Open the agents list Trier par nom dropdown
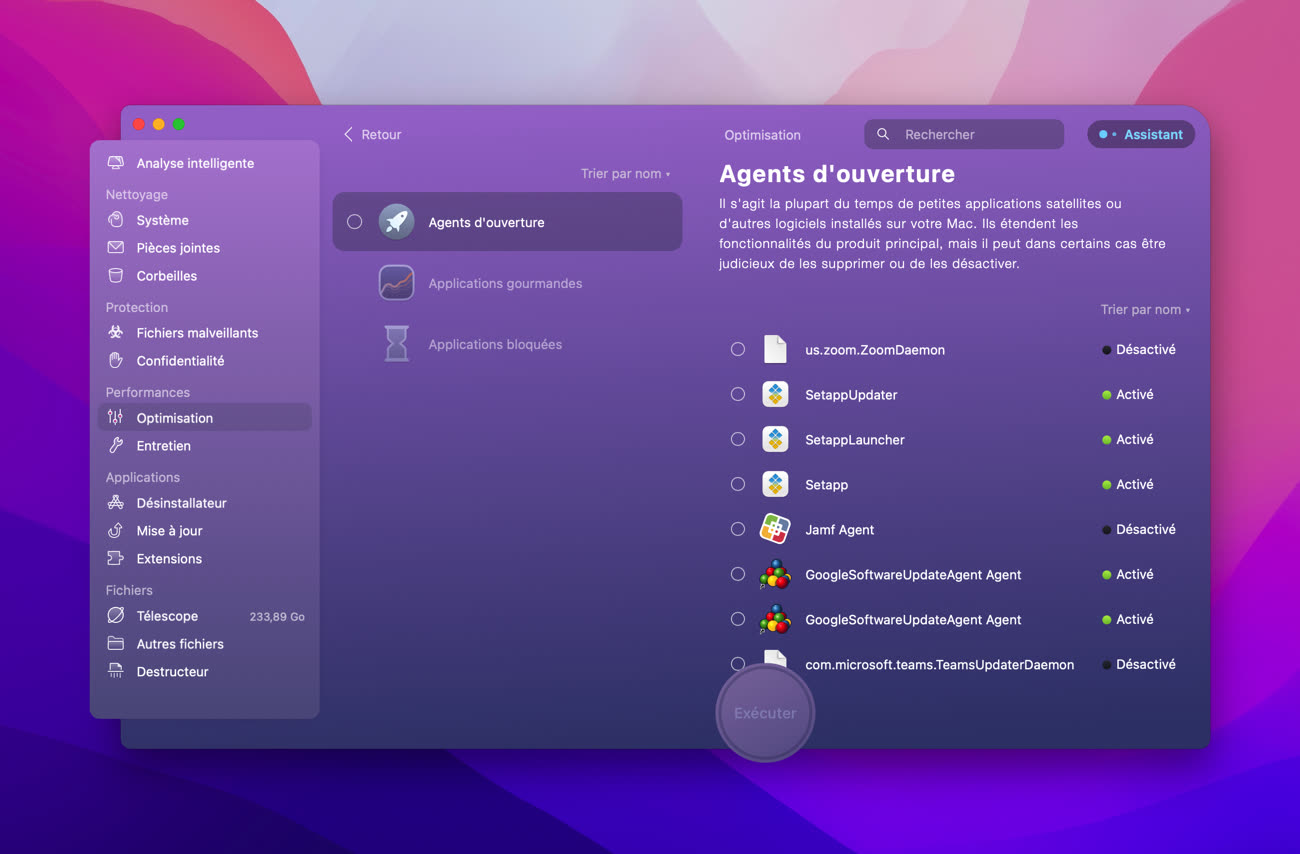 pos(1145,310)
